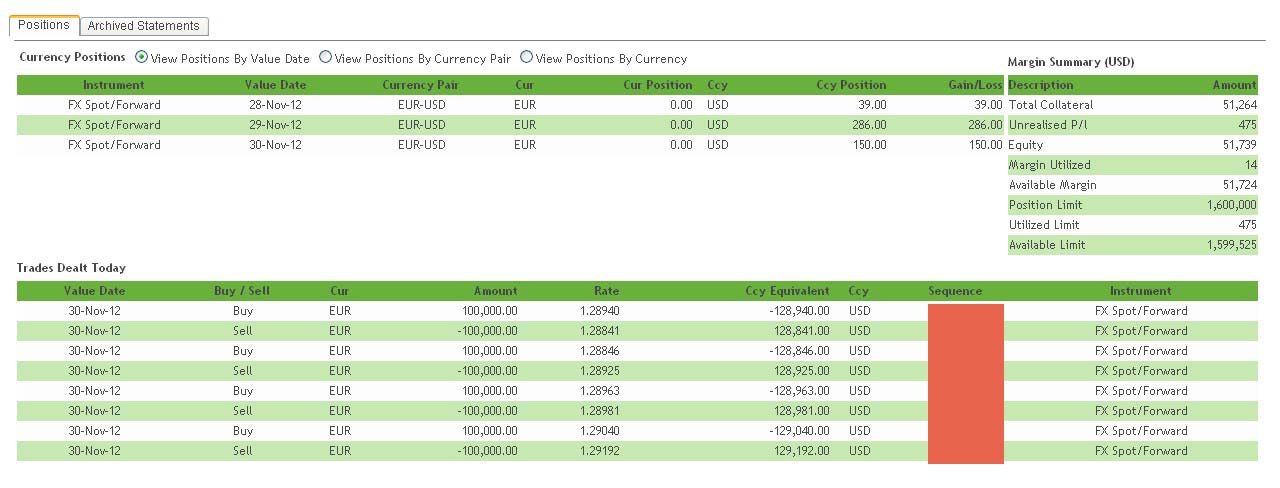Viewport: 1280px width, 488px height.
Task: Open the Archived Statements tab
Action: point(144,26)
